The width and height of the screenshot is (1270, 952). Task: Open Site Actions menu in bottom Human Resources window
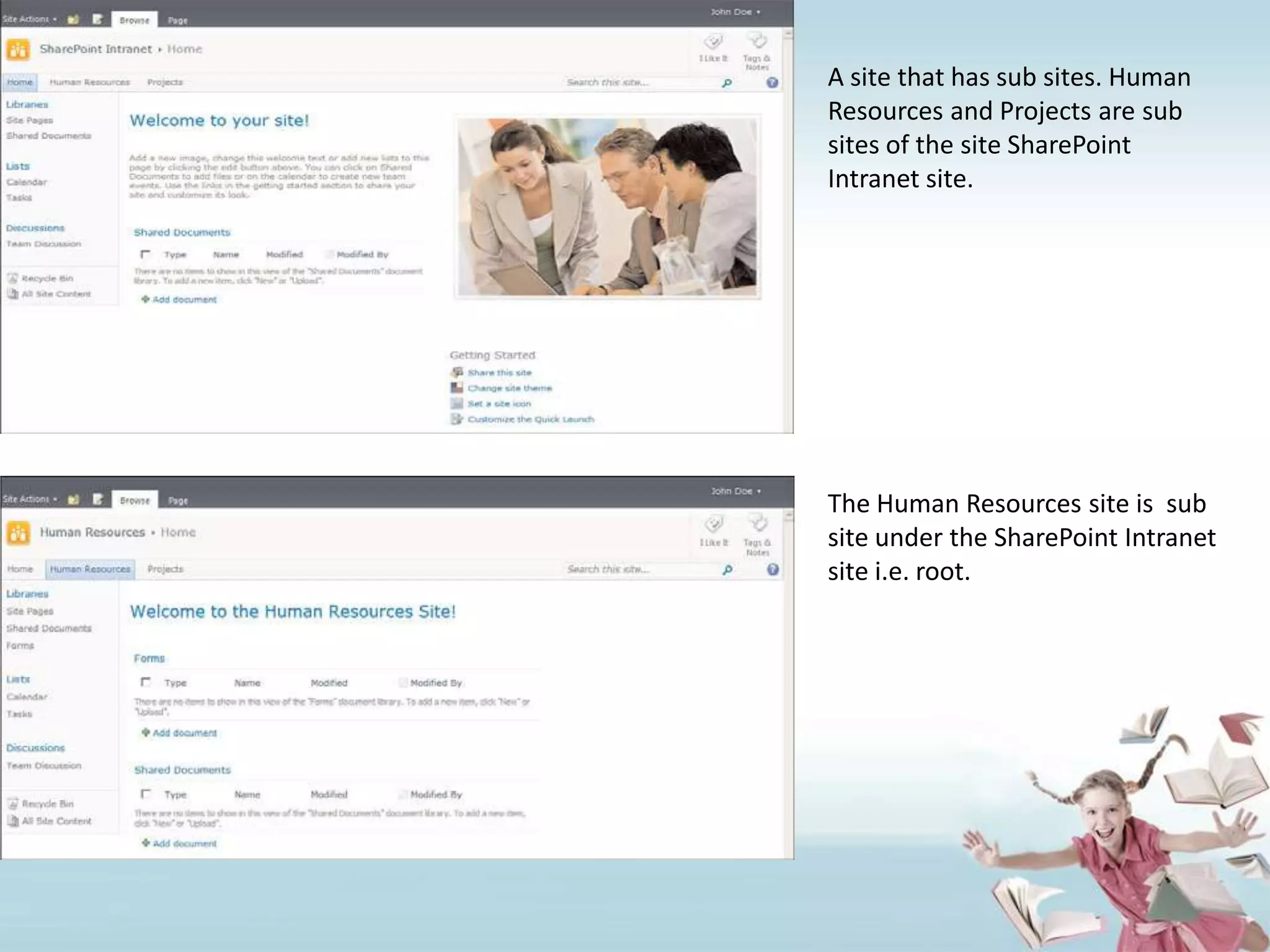coord(29,499)
